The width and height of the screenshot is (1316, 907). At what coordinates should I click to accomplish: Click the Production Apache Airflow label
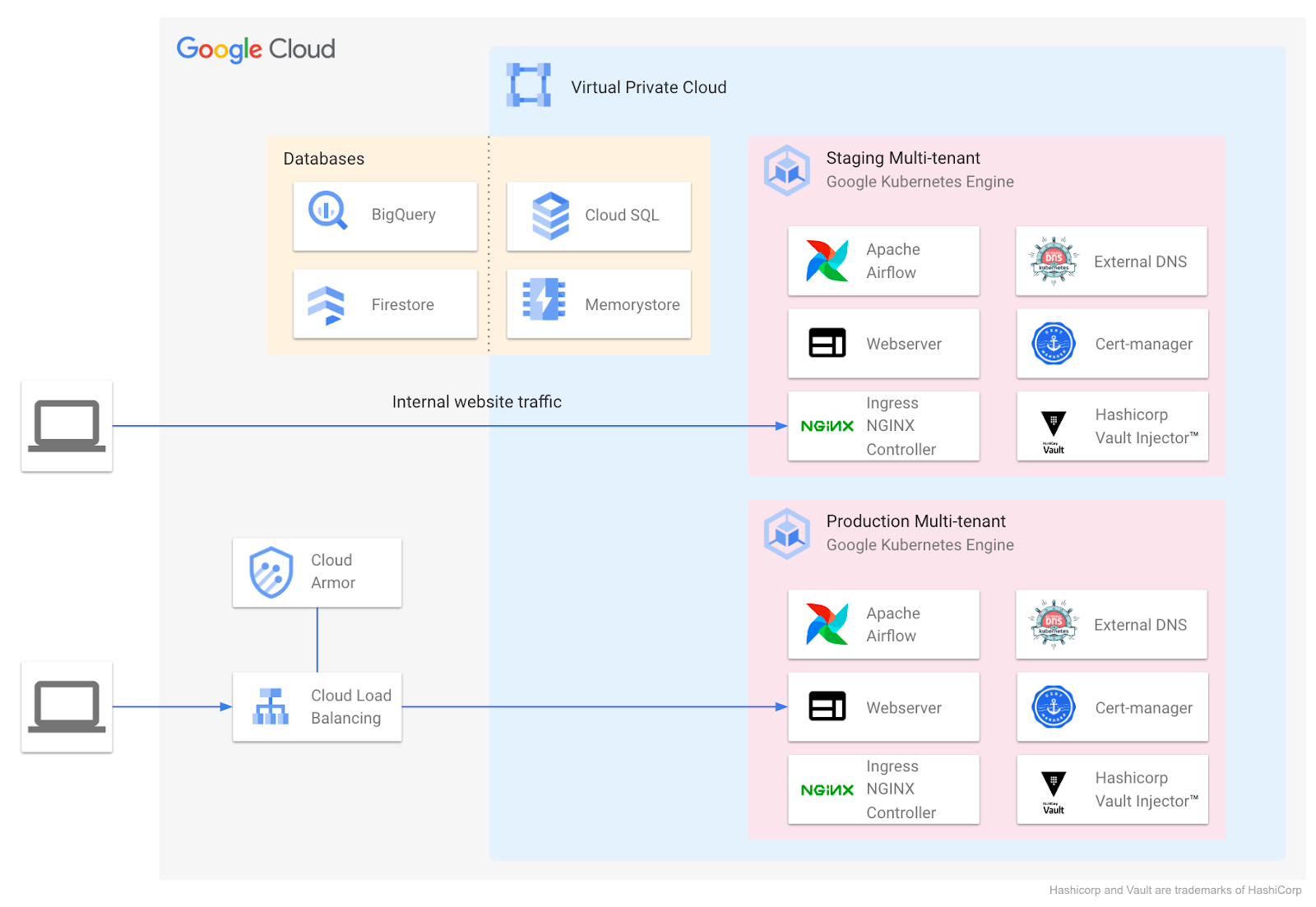893,624
